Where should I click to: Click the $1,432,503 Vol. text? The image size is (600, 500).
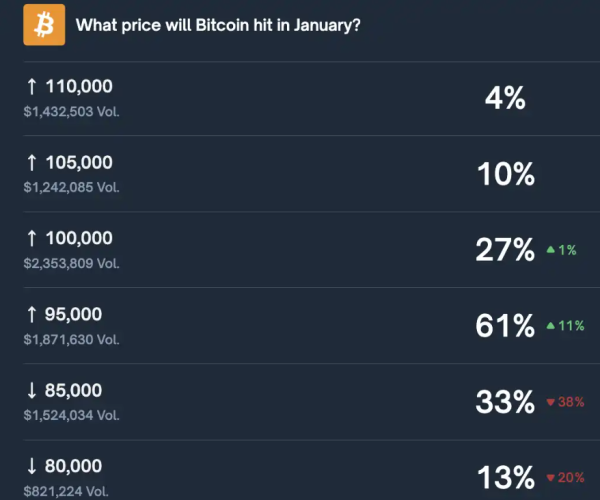(x=71, y=111)
